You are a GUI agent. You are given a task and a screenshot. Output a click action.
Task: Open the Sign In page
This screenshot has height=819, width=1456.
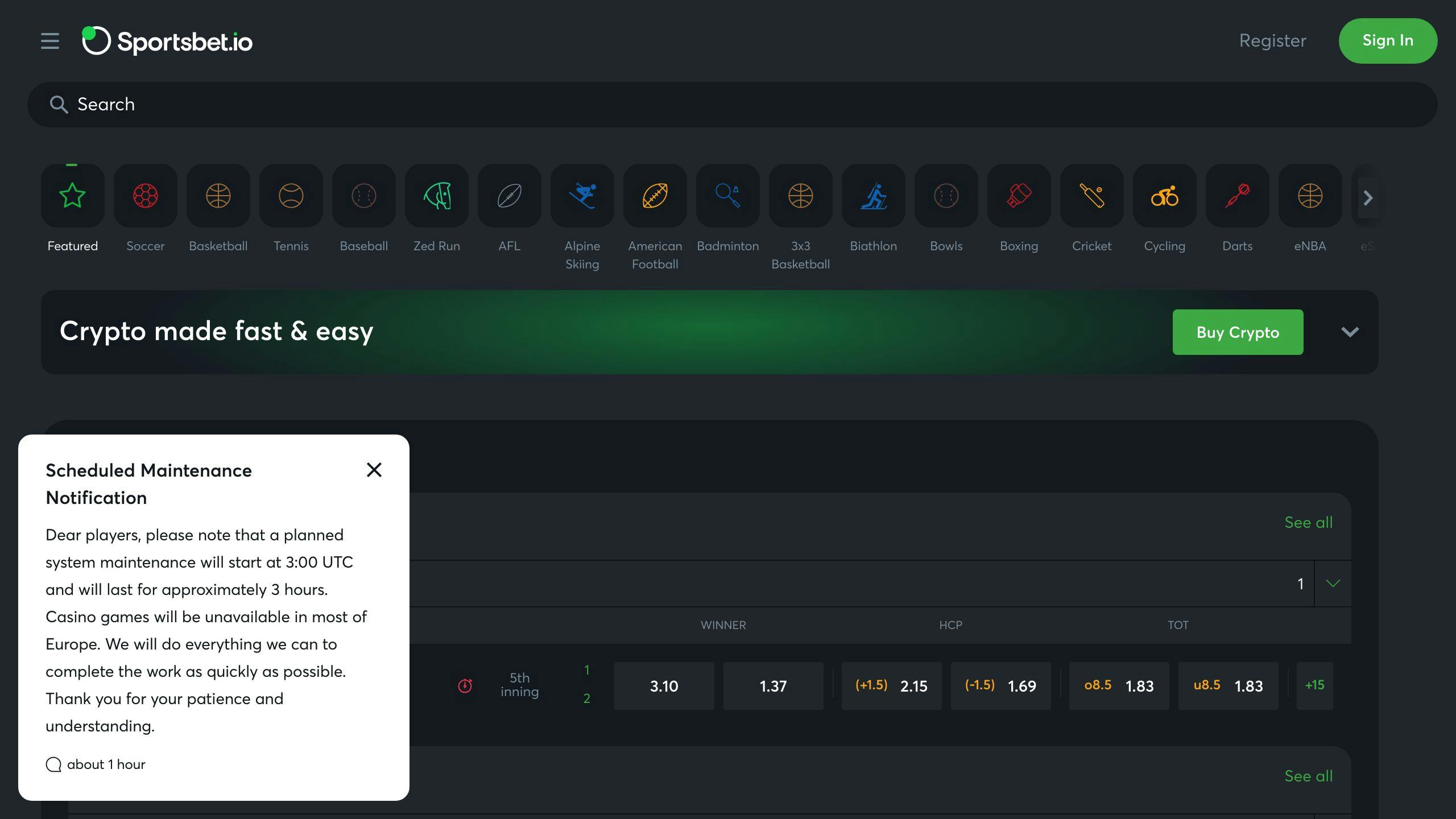tap(1387, 40)
